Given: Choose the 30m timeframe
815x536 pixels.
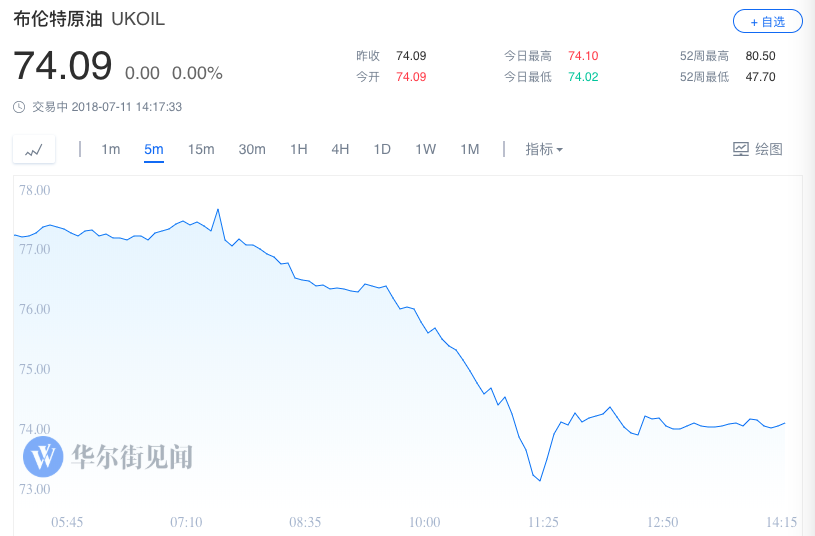Looking at the screenshot, I should pyautogui.click(x=252, y=149).
